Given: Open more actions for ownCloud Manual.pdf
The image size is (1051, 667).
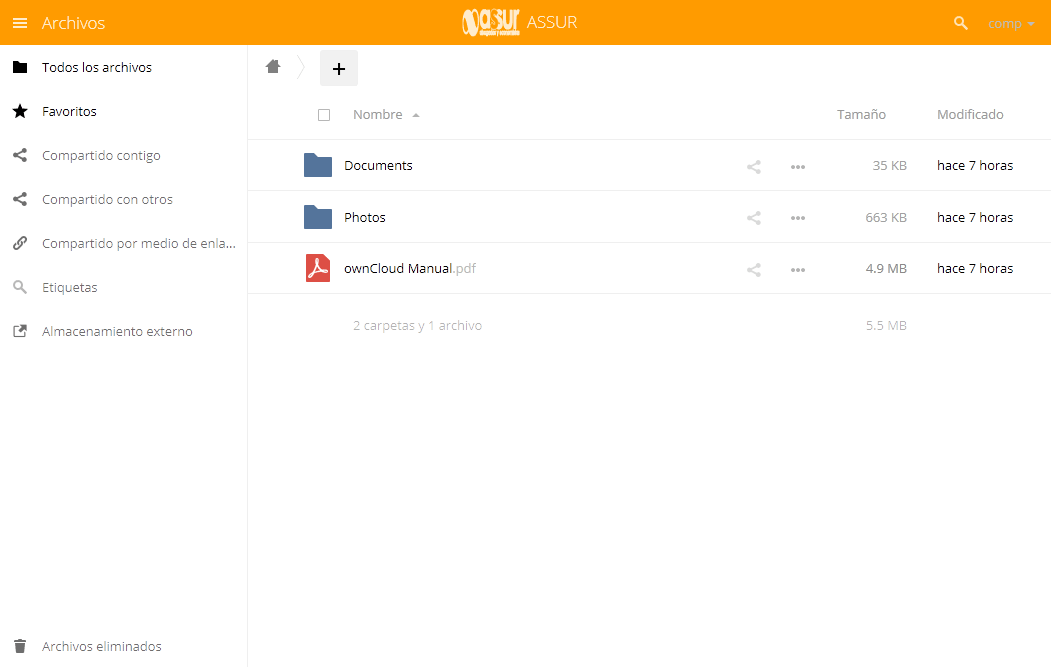Looking at the screenshot, I should coord(797,270).
